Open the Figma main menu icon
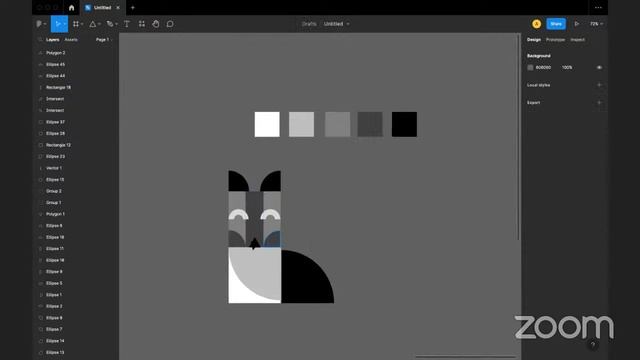Viewport: 640px width, 360px height. [39, 24]
